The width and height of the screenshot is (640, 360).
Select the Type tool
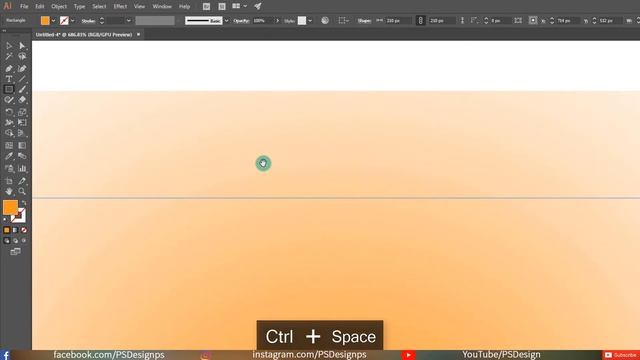click(x=9, y=79)
